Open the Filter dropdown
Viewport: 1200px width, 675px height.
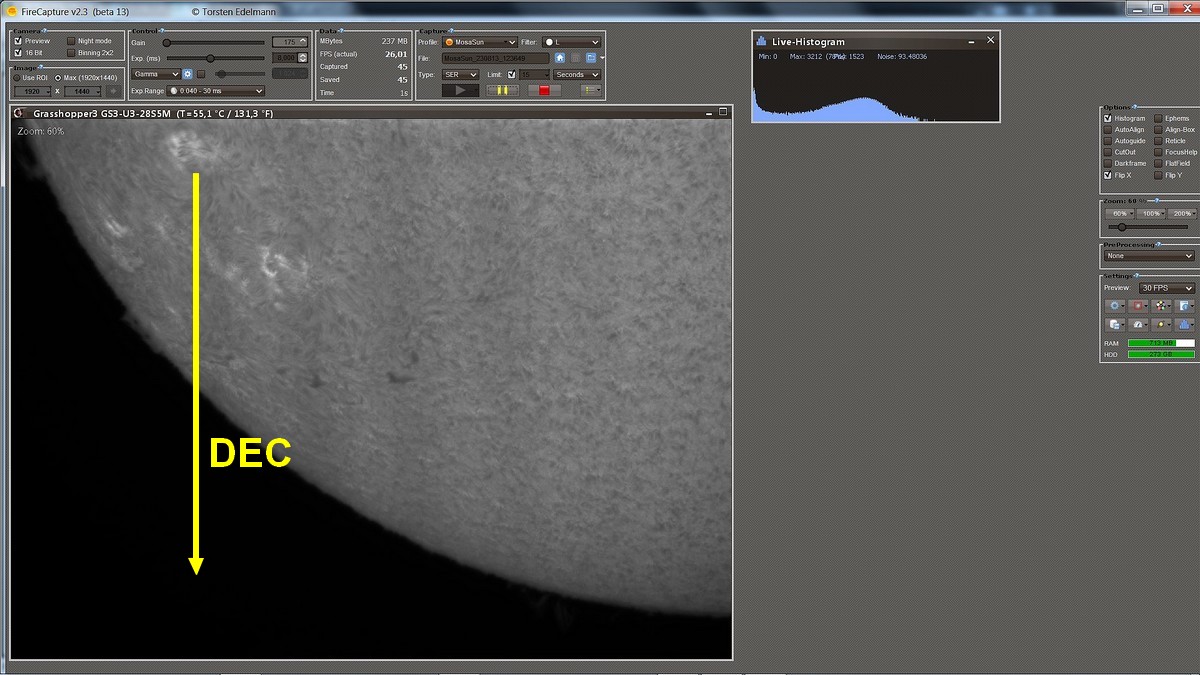click(572, 42)
